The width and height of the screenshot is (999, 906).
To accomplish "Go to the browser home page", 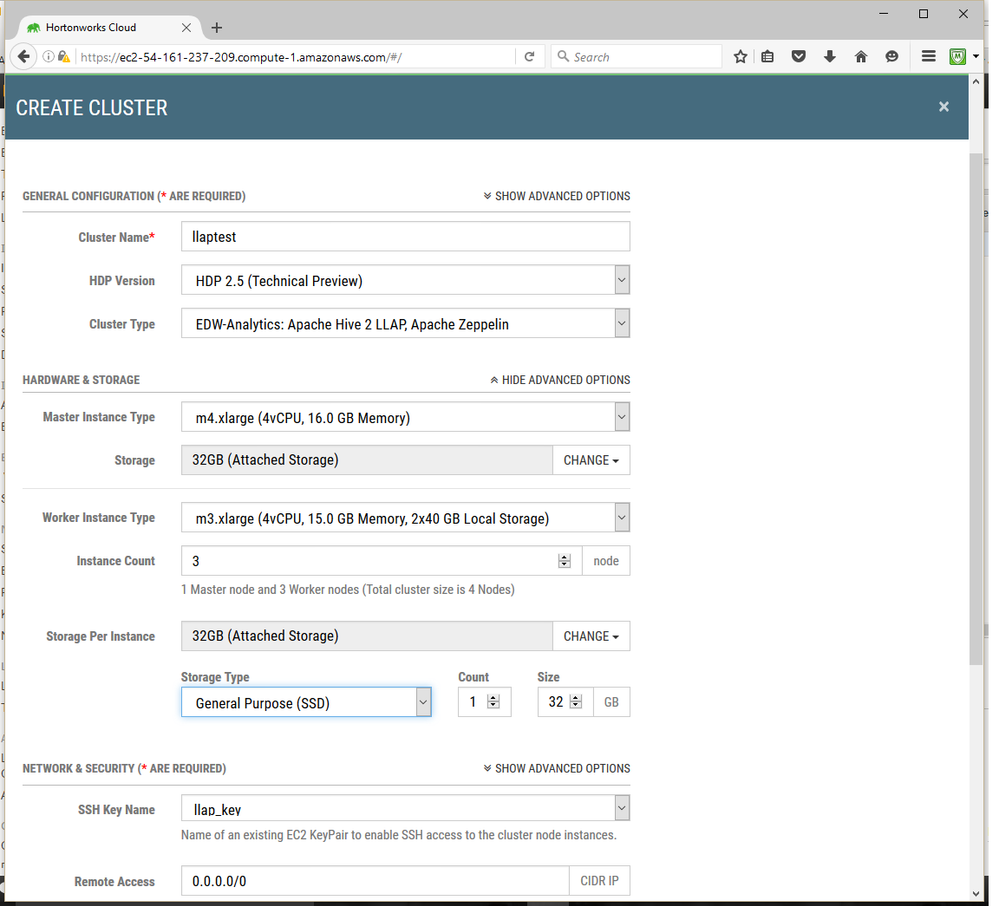I will [861, 56].
